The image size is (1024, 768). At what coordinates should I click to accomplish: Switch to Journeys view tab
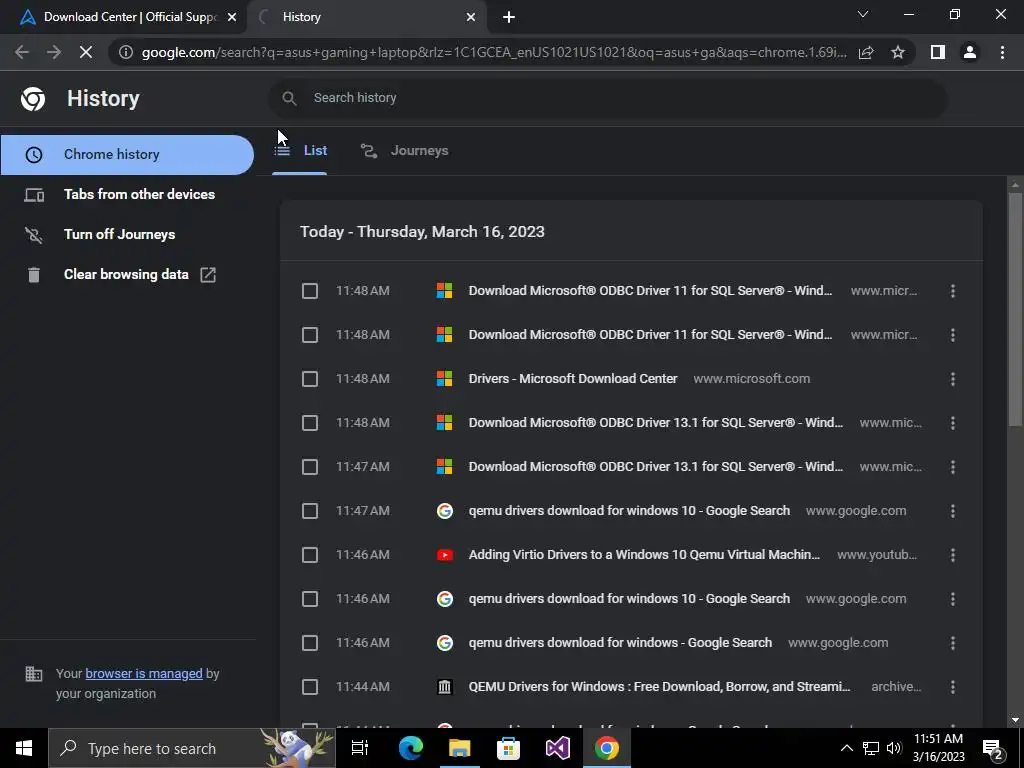[x=404, y=151]
